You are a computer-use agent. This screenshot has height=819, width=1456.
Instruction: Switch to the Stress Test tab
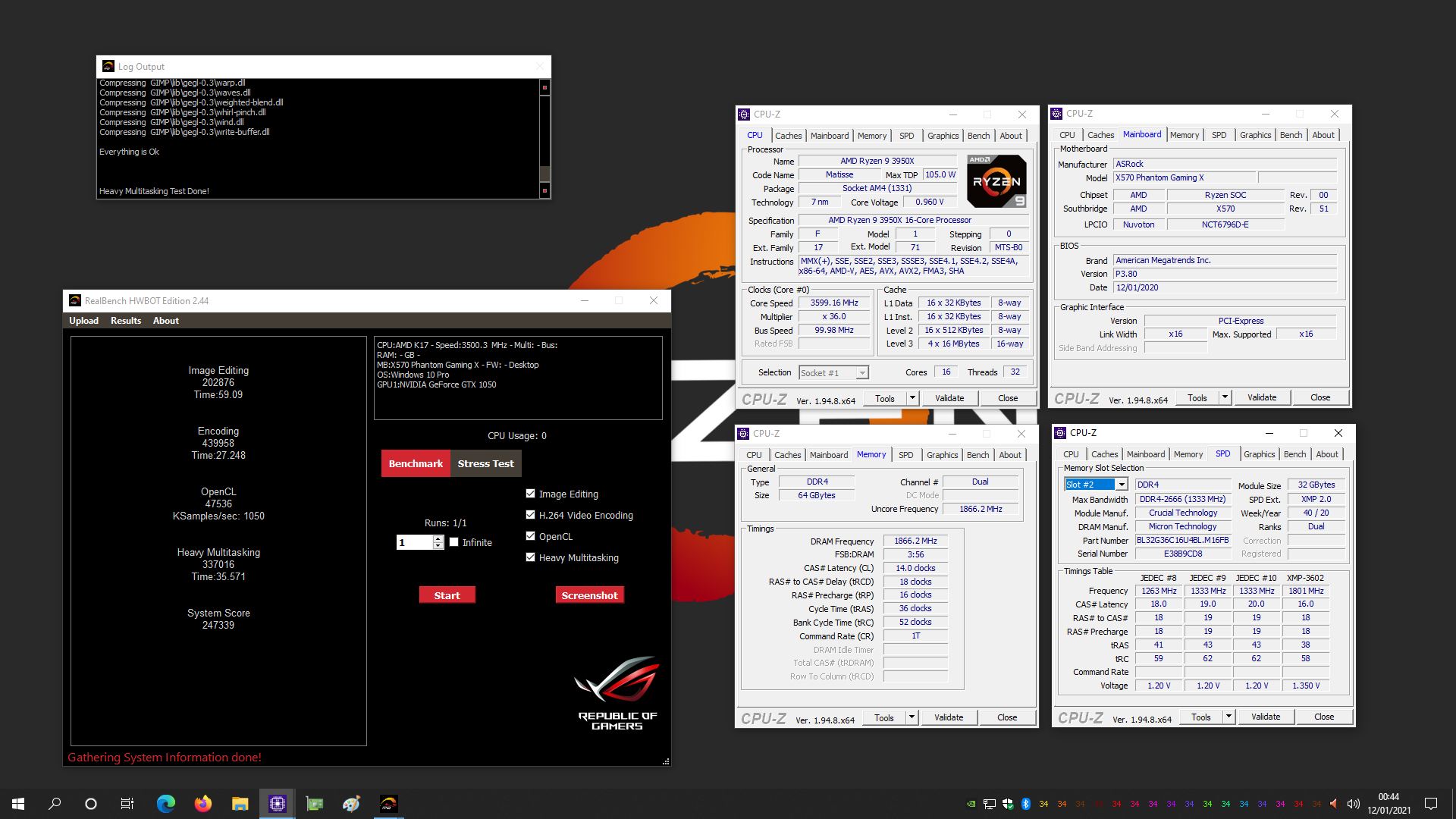(486, 463)
